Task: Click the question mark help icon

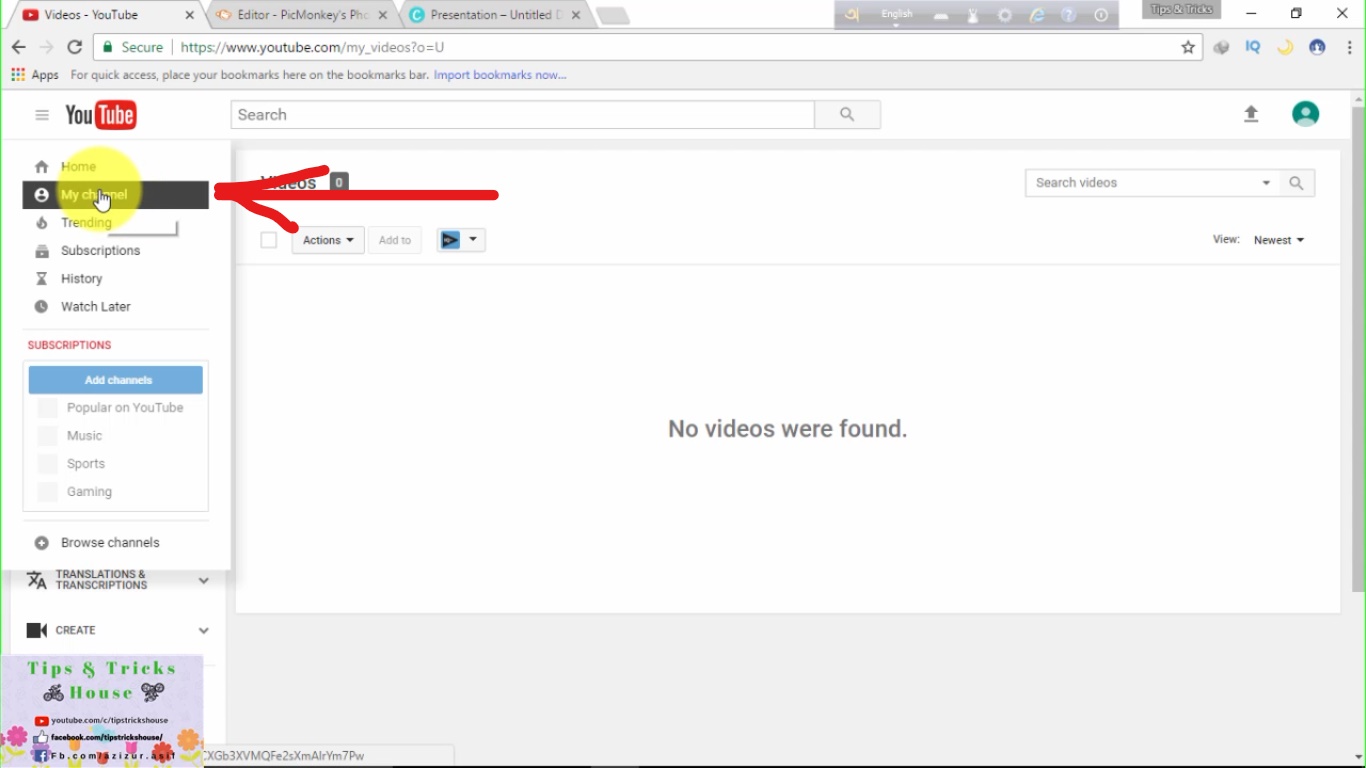Action: point(1069,16)
